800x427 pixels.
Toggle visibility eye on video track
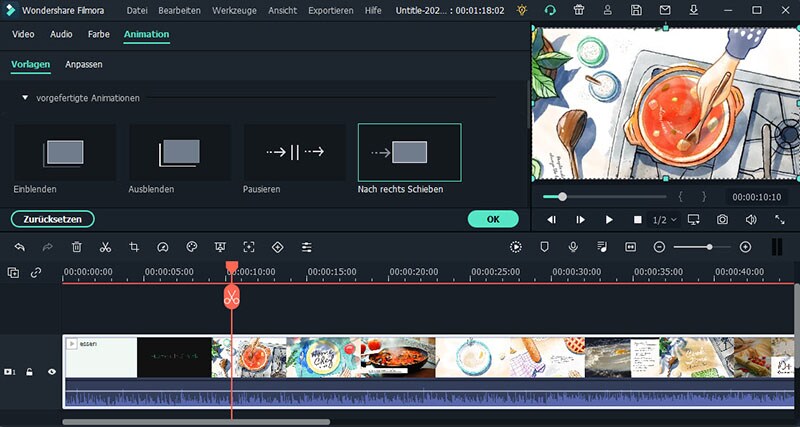[52, 371]
